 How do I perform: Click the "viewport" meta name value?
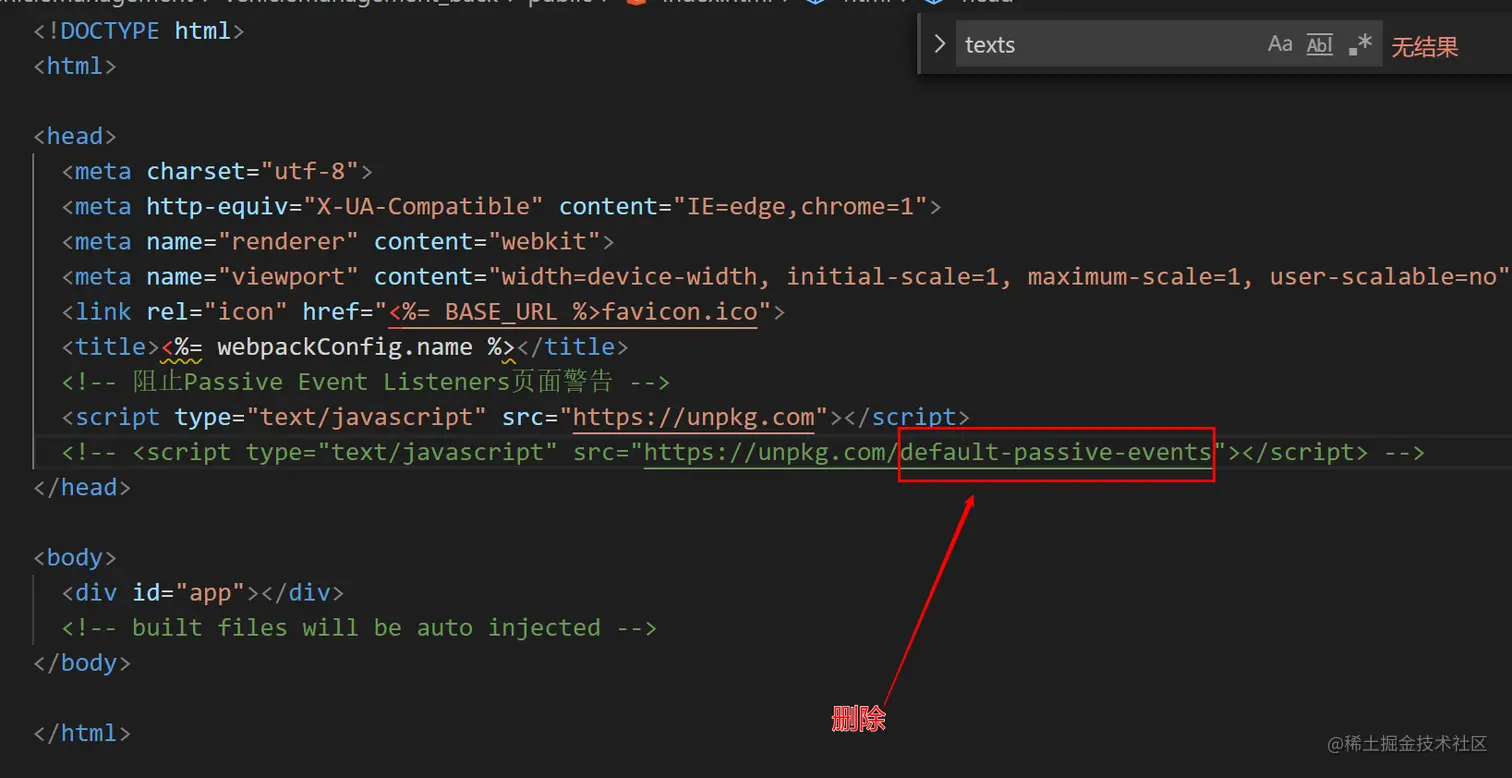tap(289, 276)
